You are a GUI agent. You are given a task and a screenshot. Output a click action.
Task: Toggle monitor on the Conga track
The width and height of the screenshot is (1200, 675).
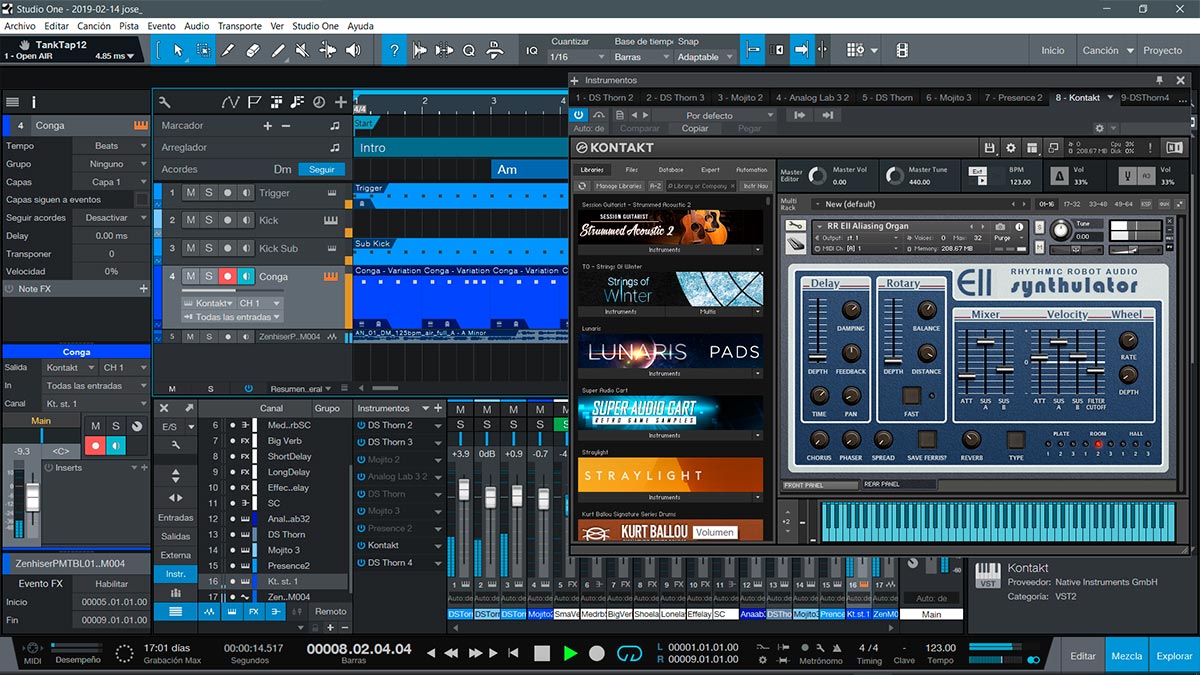(246, 277)
